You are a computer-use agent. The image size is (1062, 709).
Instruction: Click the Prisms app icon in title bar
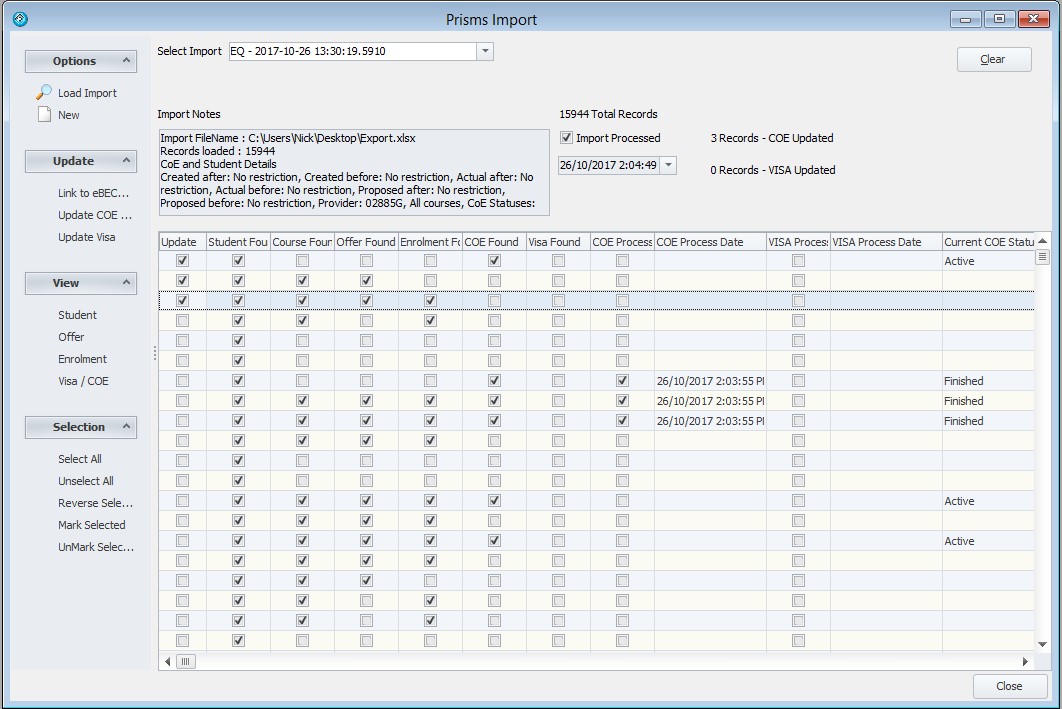20,19
